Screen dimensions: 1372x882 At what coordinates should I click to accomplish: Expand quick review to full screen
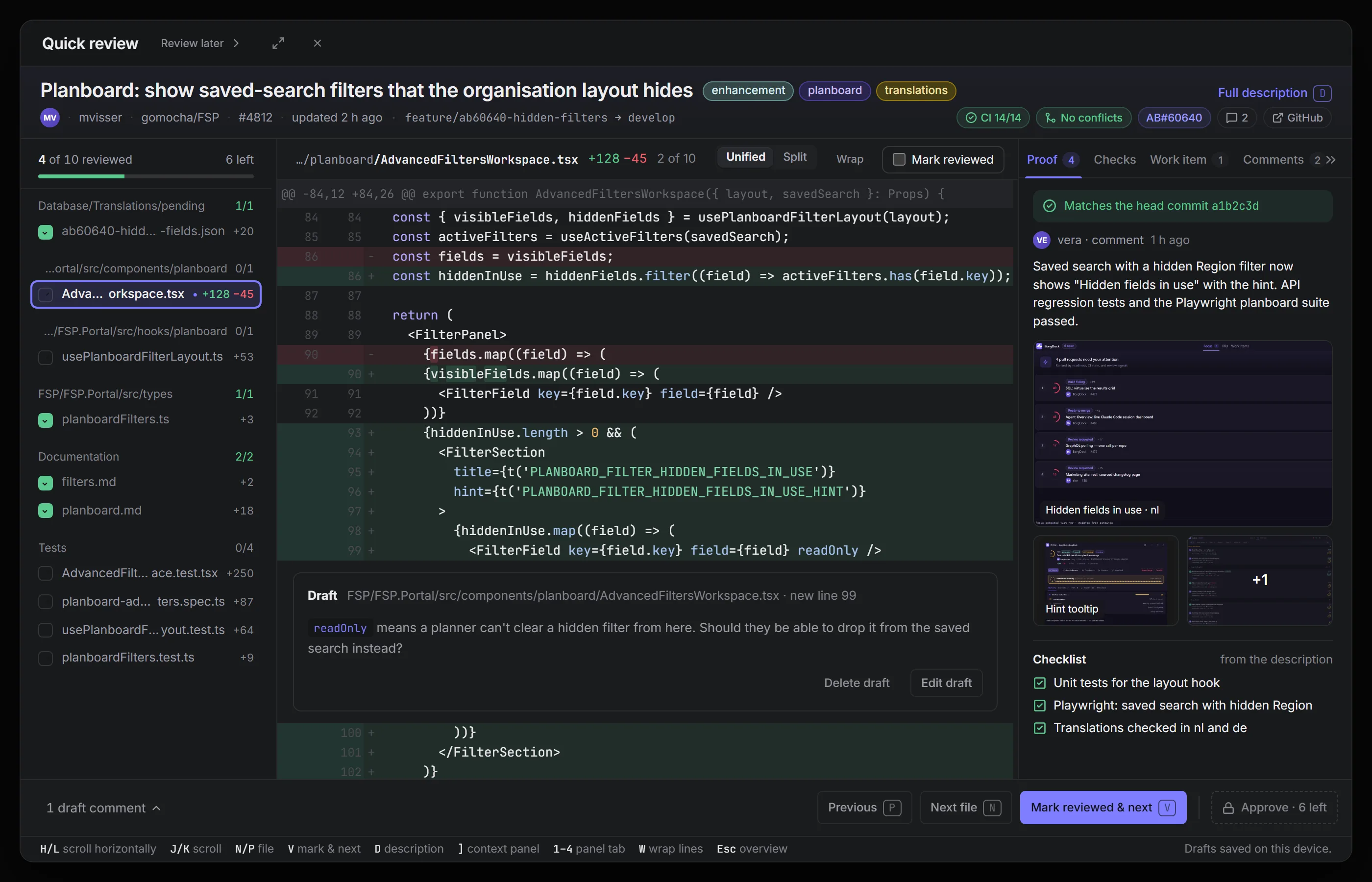(x=278, y=44)
